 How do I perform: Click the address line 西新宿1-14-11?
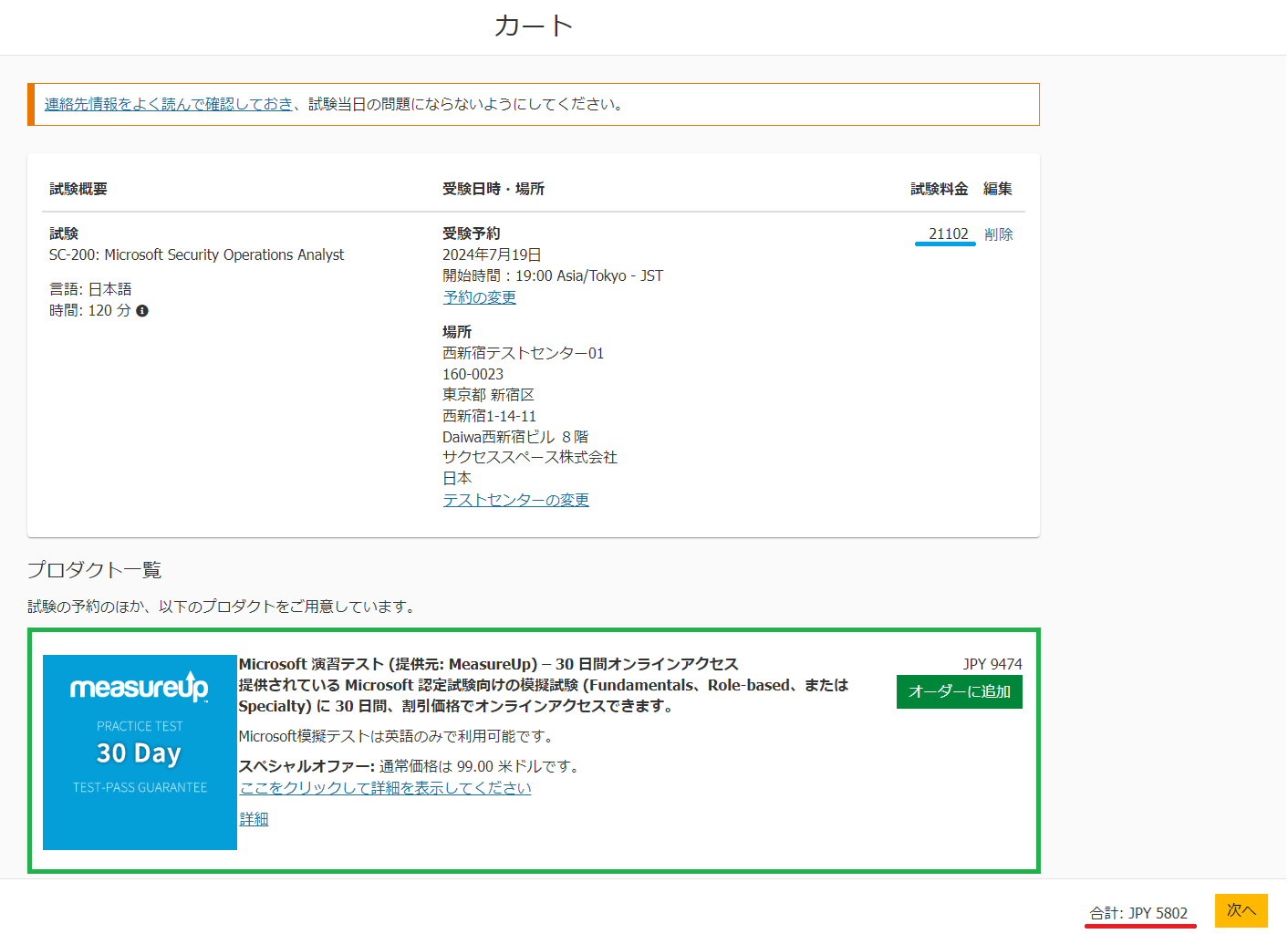tap(490, 416)
